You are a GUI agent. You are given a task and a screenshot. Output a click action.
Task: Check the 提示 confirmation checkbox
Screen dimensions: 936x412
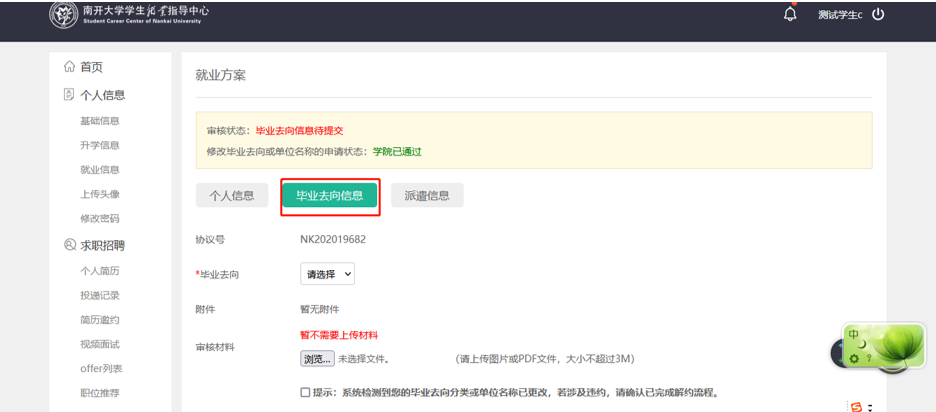[x=305, y=392]
